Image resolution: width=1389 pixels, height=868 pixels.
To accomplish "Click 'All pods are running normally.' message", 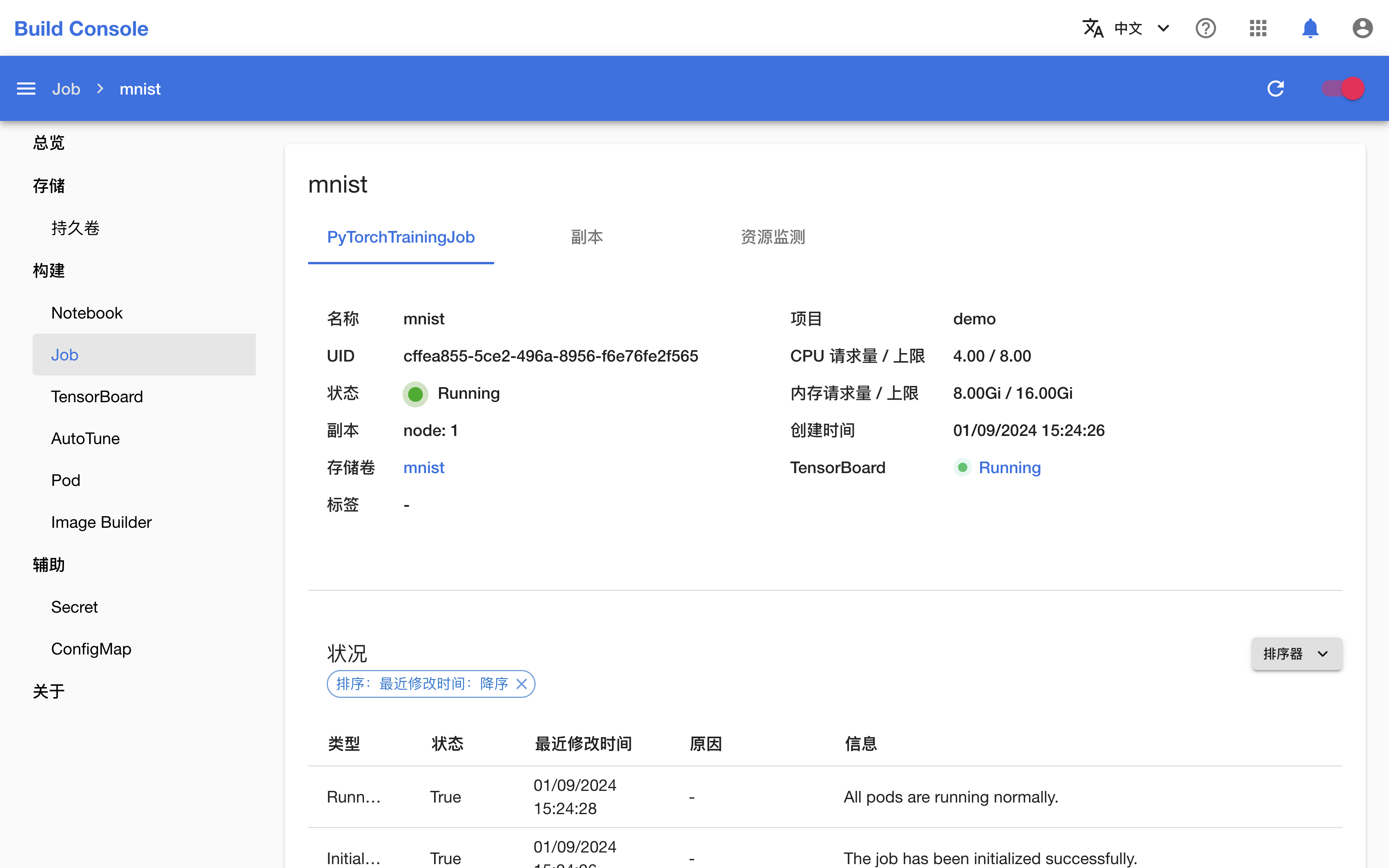I will (x=951, y=797).
